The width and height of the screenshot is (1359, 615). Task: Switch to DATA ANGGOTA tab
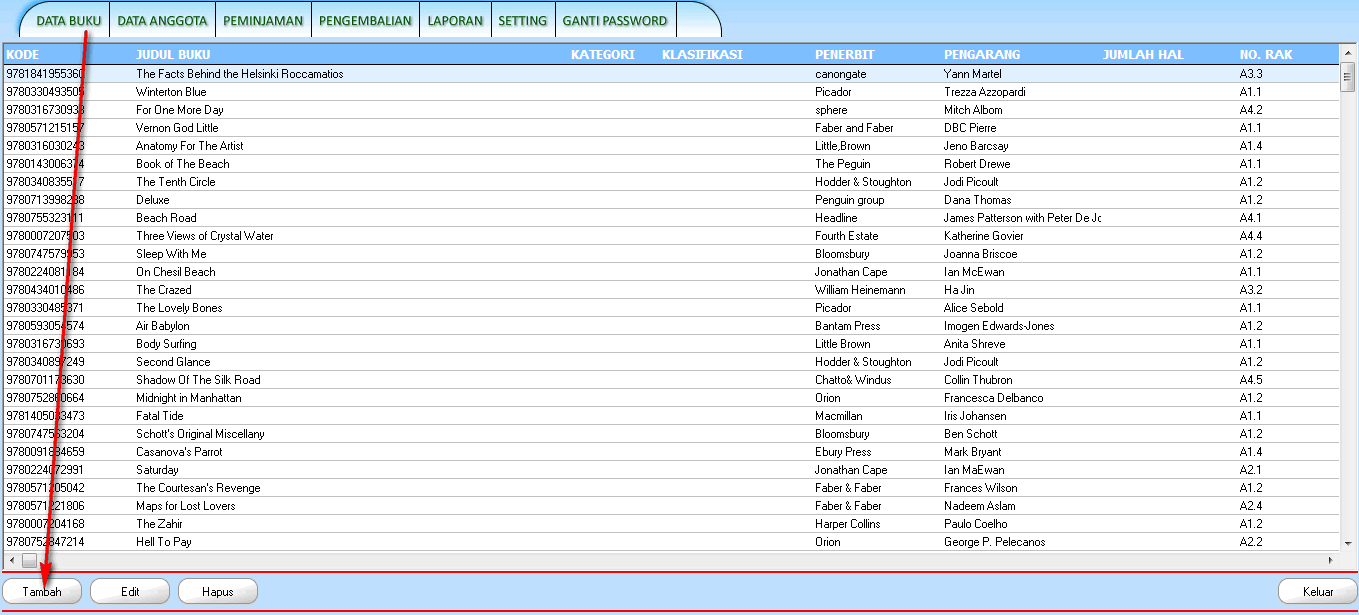(162, 20)
